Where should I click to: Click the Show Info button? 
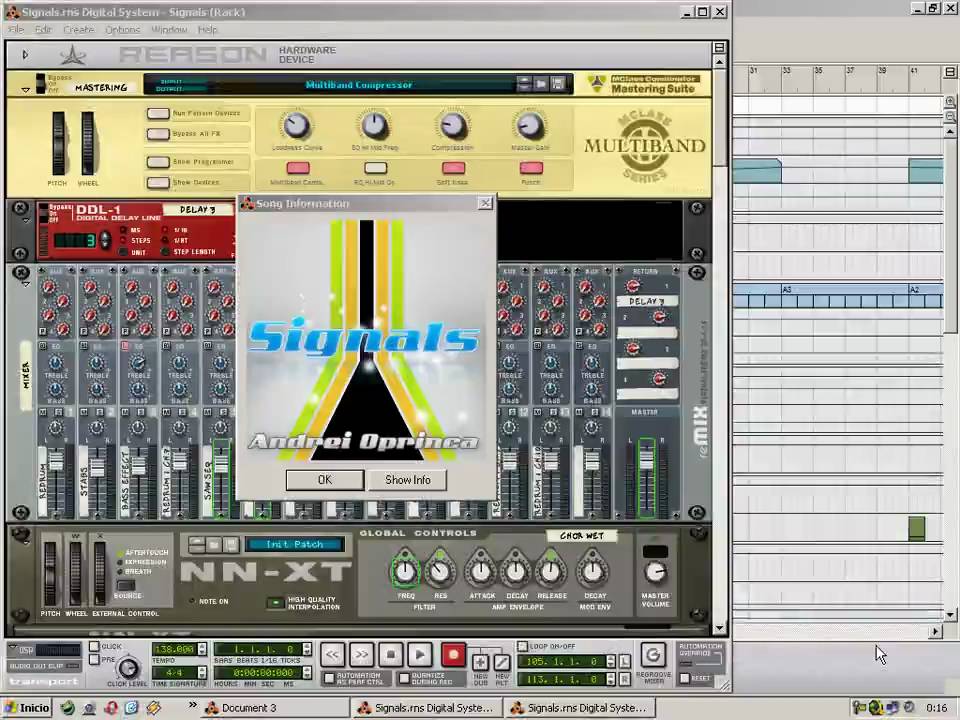click(x=408, y=480)
